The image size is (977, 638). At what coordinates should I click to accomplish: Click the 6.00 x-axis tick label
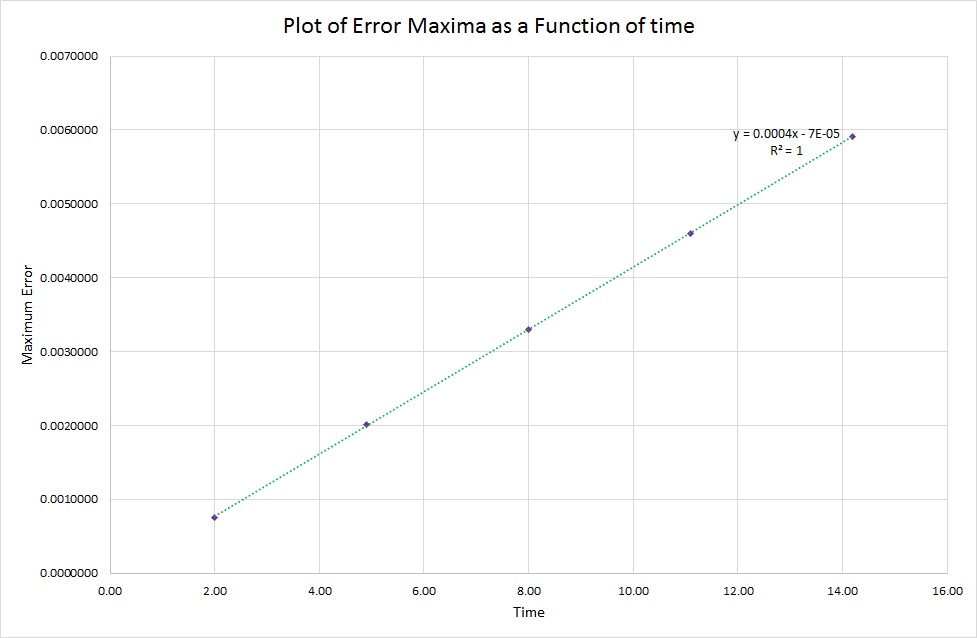(424, 591)
